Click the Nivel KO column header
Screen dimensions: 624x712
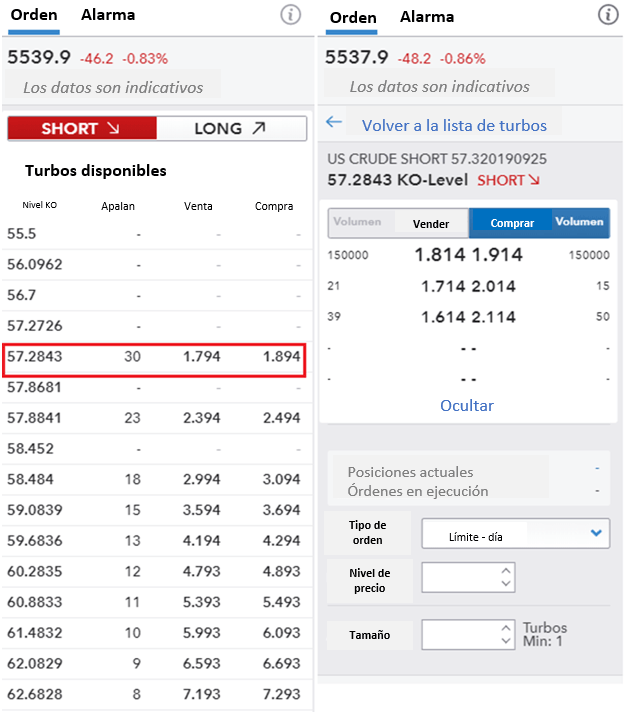[x=40, y=205]
